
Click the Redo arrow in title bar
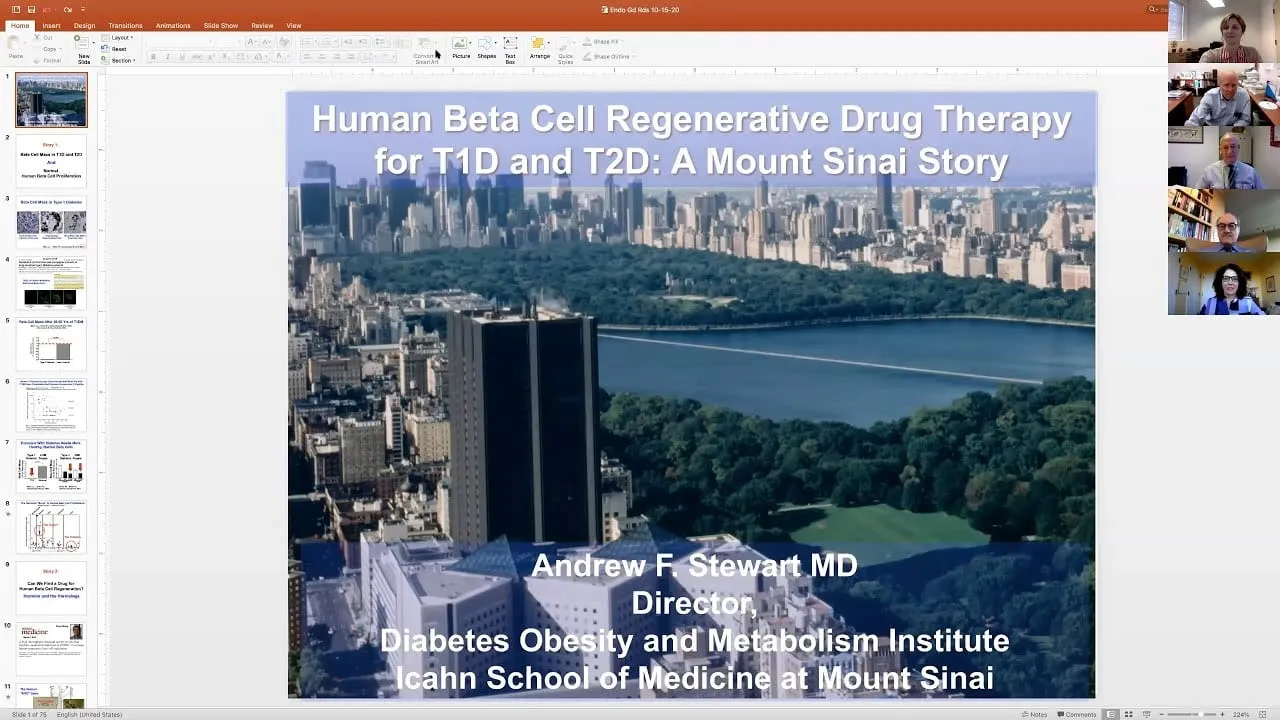68,9
